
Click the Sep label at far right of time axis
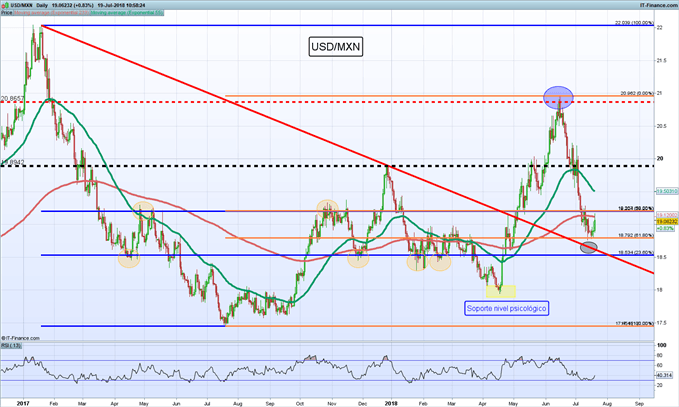639,404
